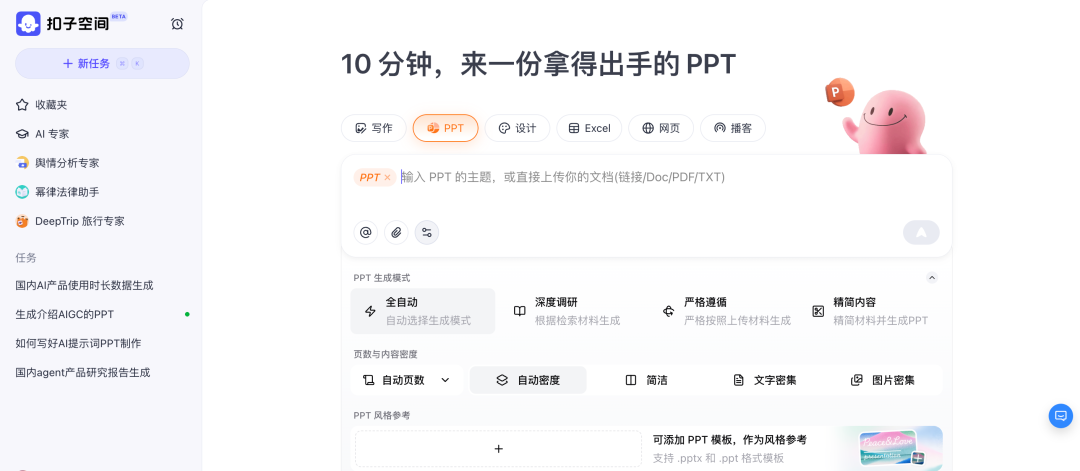The height and width of the screenshot is (471, 1080).
Task: Select 文字密集 content density
Action: (765, 380)
